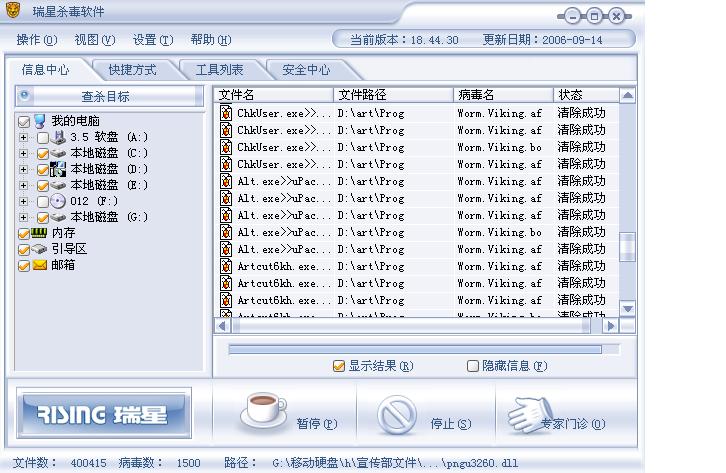Click the Rising lion logo in title bar
This screenshot has height=473, width=726.
click(x=13, y=10)
